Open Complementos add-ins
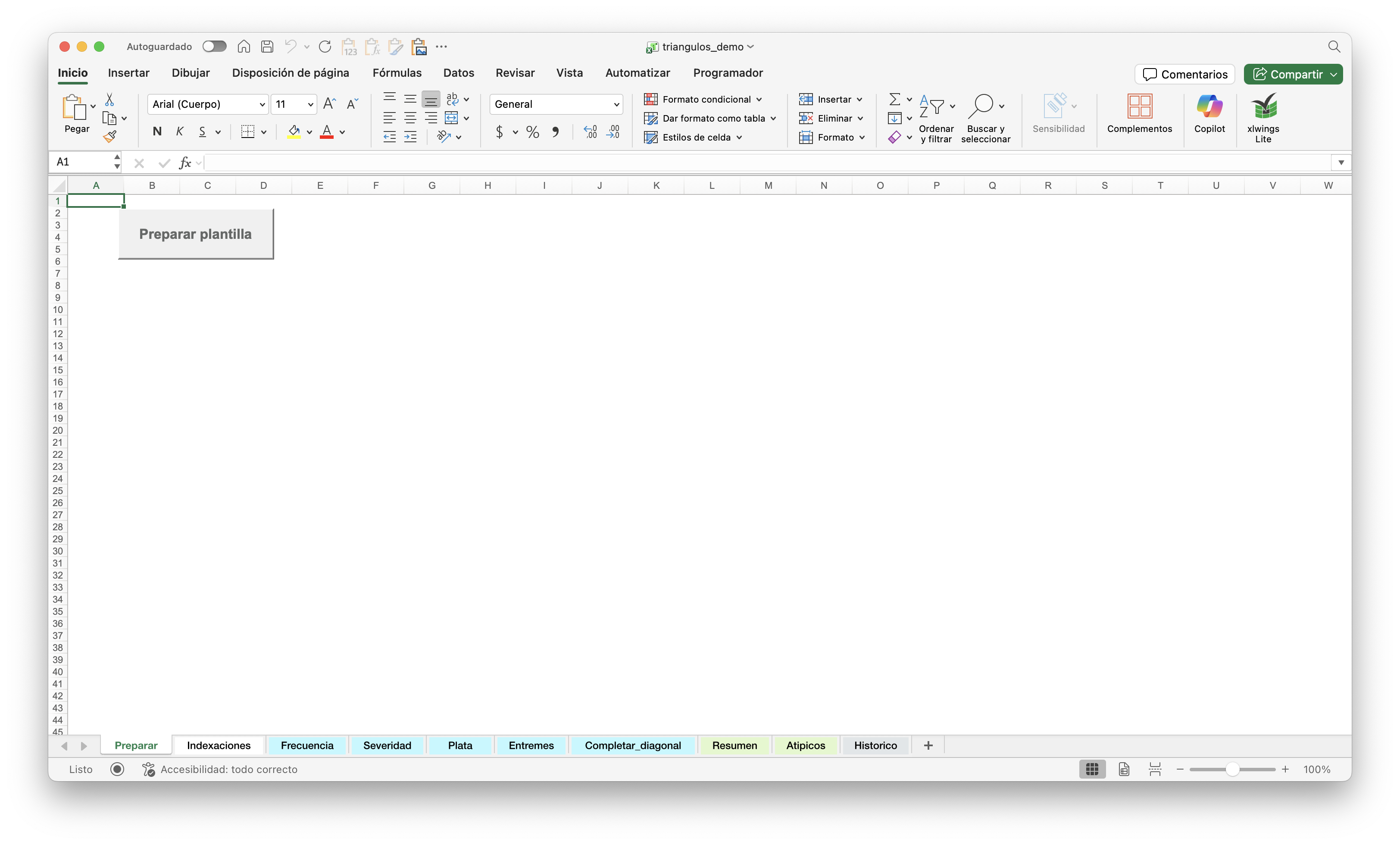This screenshot has height=845, width=1400. tap(1139, 114)
